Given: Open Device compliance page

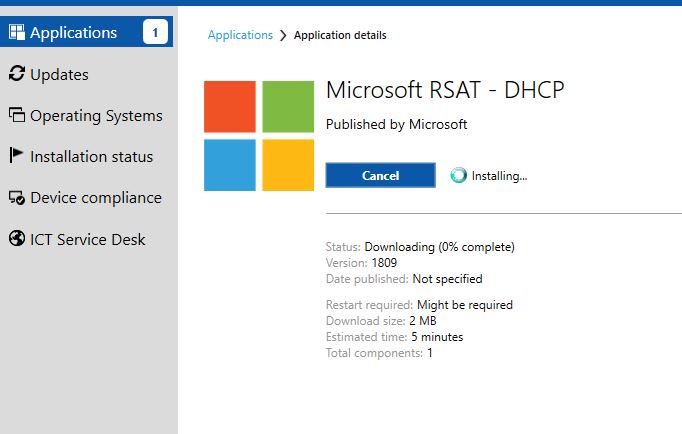Looking at the screenshot, I should pos(96,198).
